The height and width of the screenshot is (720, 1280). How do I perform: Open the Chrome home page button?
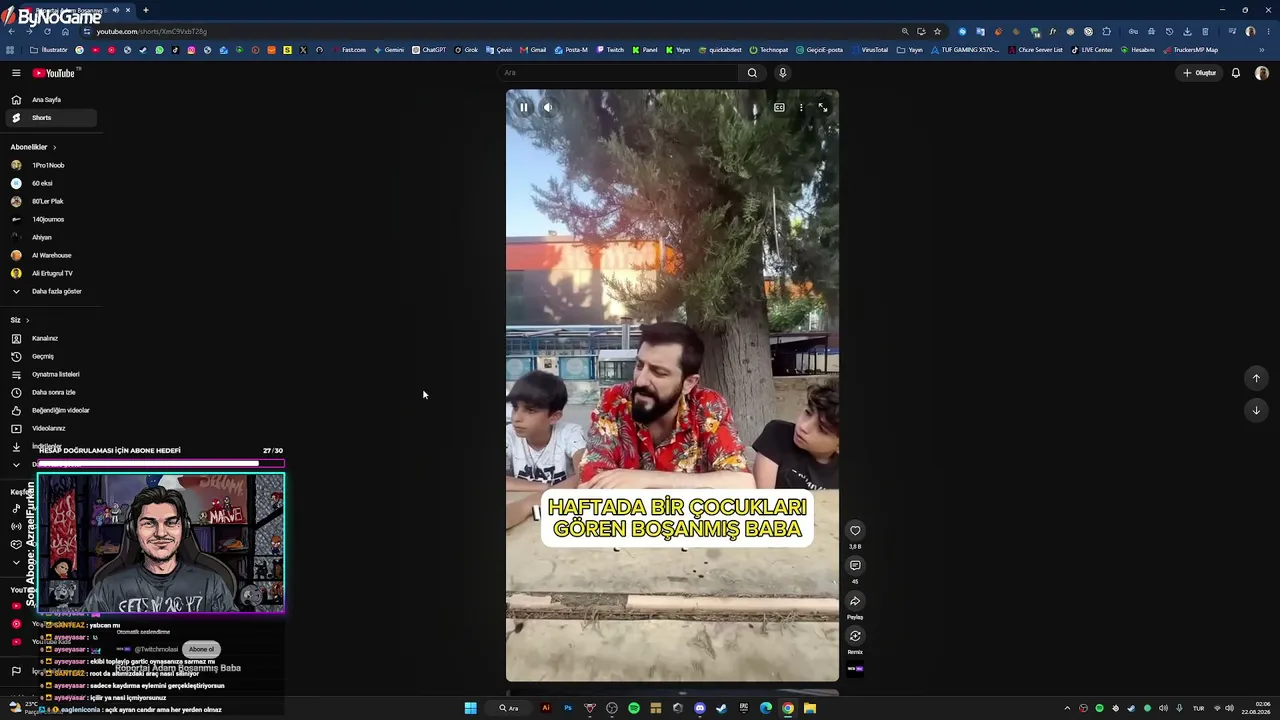[65, 31]
